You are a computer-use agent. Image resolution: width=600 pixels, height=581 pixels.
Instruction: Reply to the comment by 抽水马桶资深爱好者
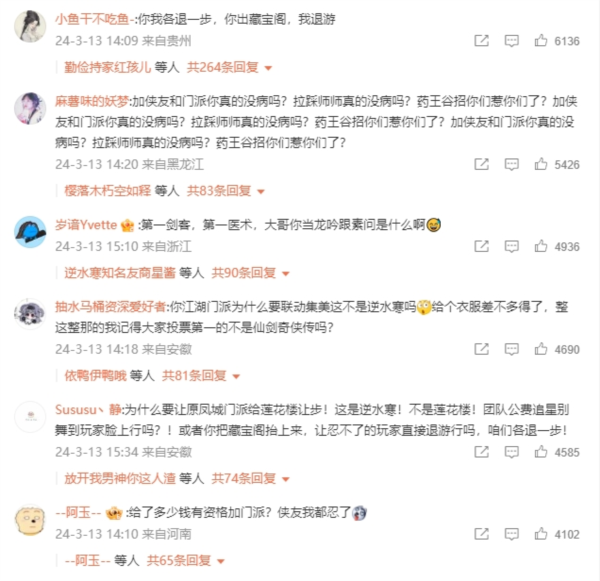[x=511, y=349]
